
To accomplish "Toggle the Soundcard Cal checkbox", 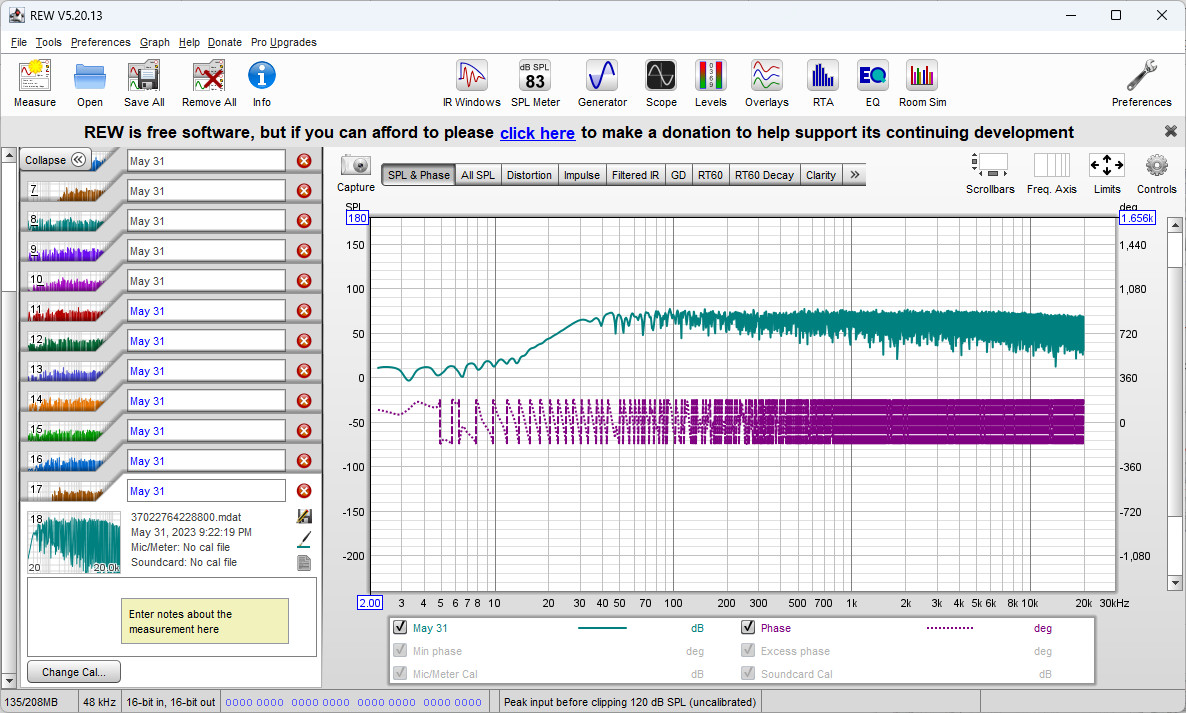I will coord(748,673).
